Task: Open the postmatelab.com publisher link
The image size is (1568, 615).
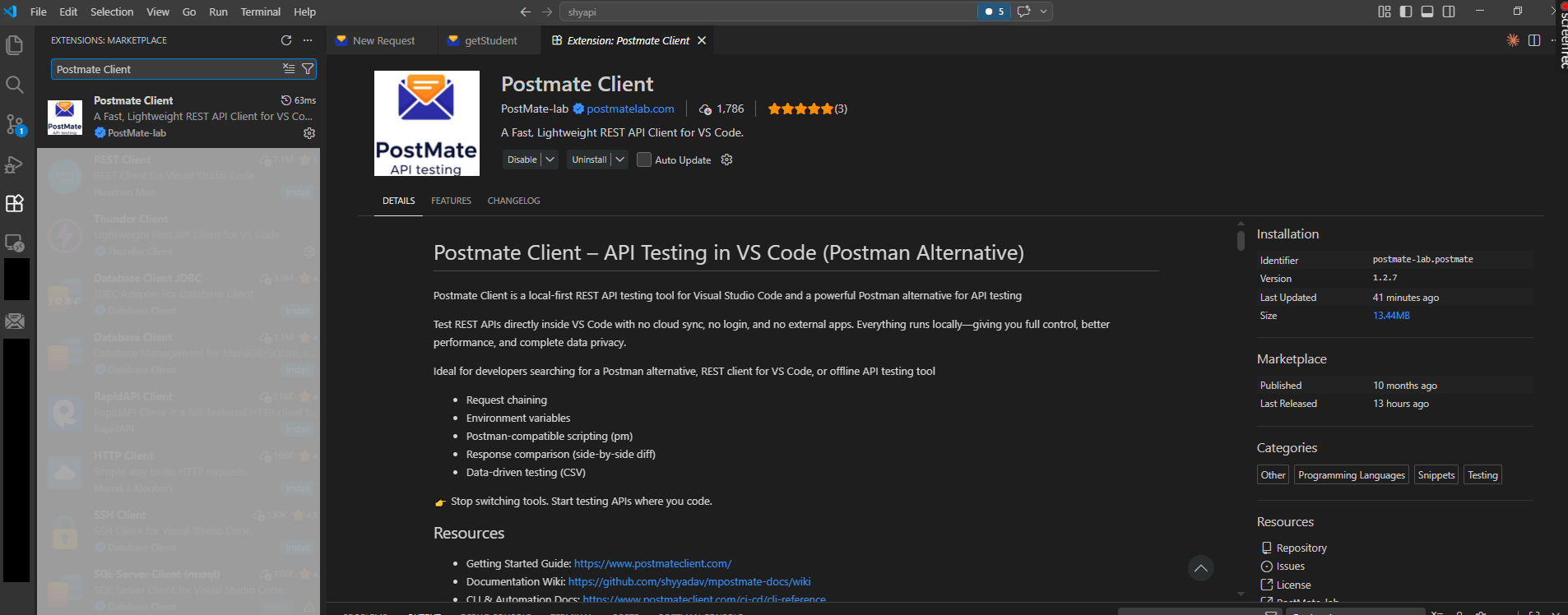Action: 630,109
